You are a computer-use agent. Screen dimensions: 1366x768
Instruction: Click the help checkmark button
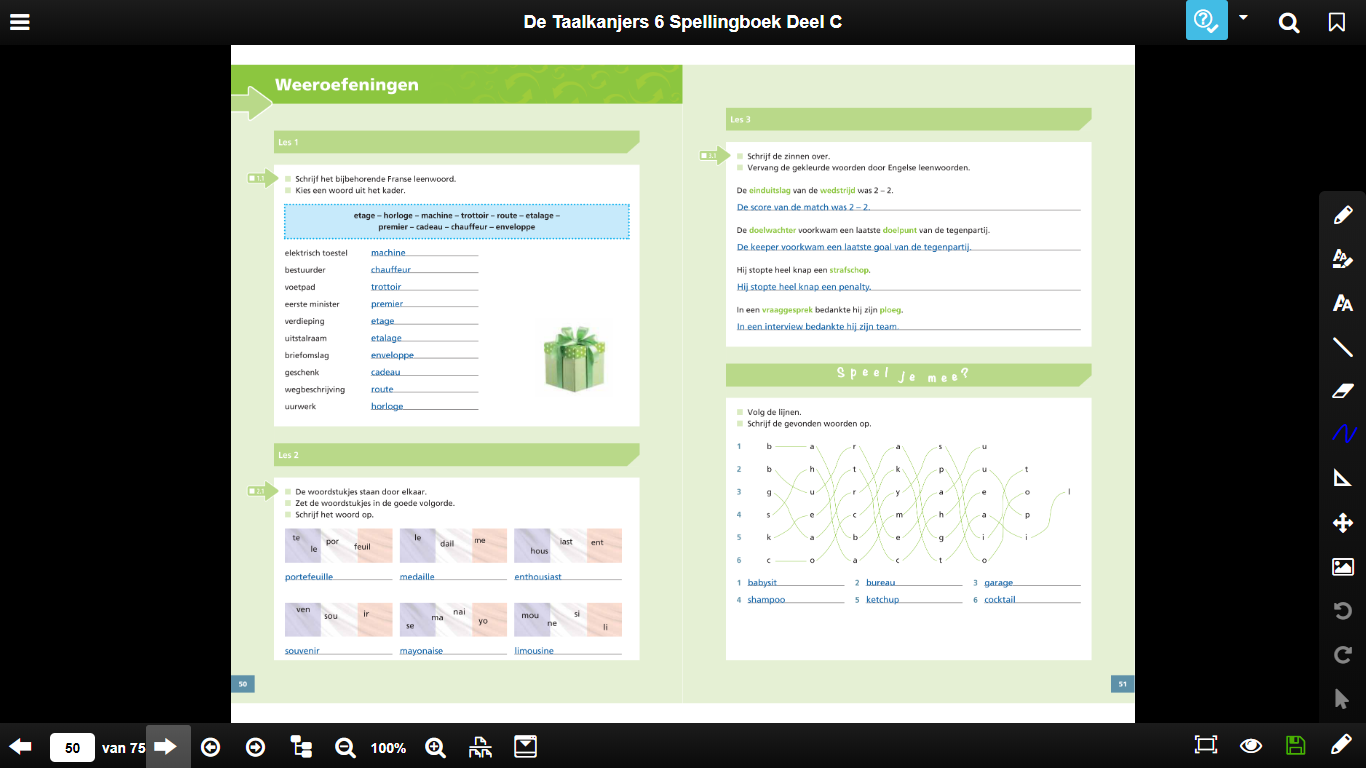(x=1207, y=21)
